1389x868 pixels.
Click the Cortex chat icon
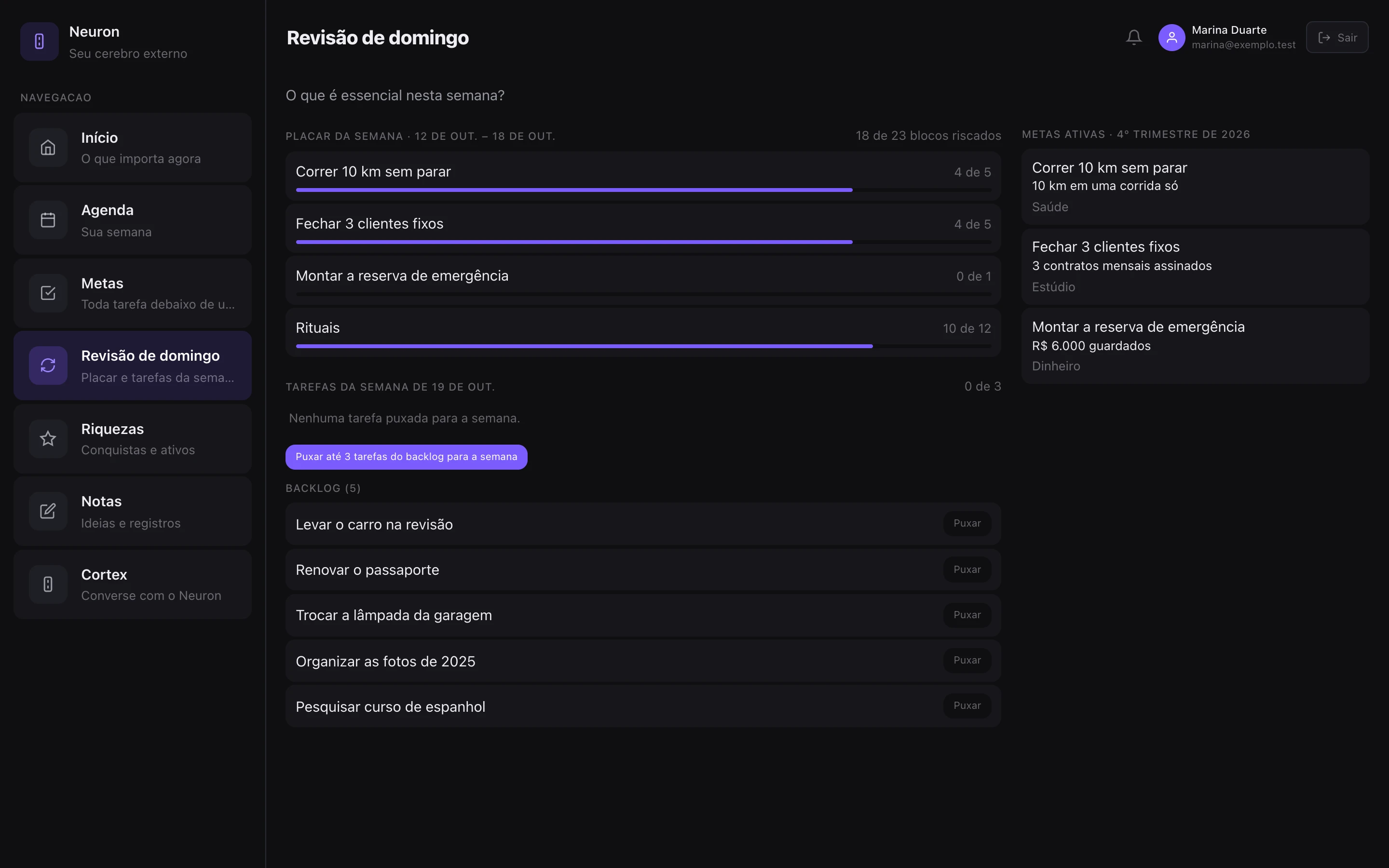click(48, 584)
